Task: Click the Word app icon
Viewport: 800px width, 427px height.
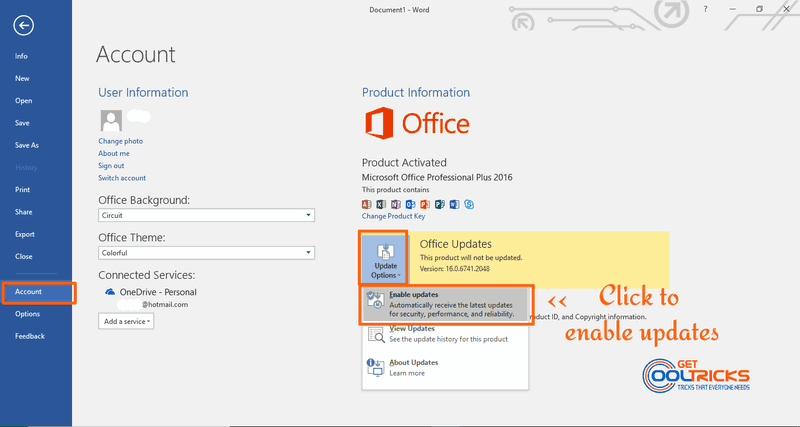Action: 455,205
